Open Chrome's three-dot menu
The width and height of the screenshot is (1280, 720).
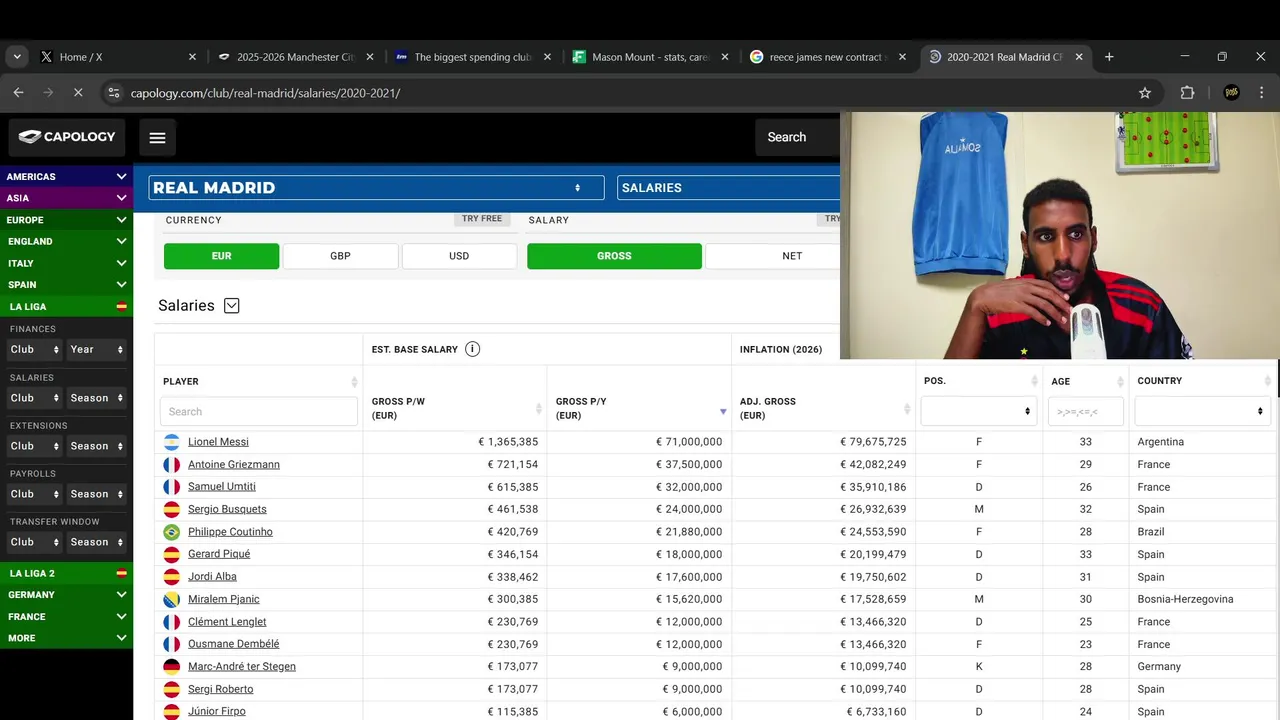pos(1262,93)
